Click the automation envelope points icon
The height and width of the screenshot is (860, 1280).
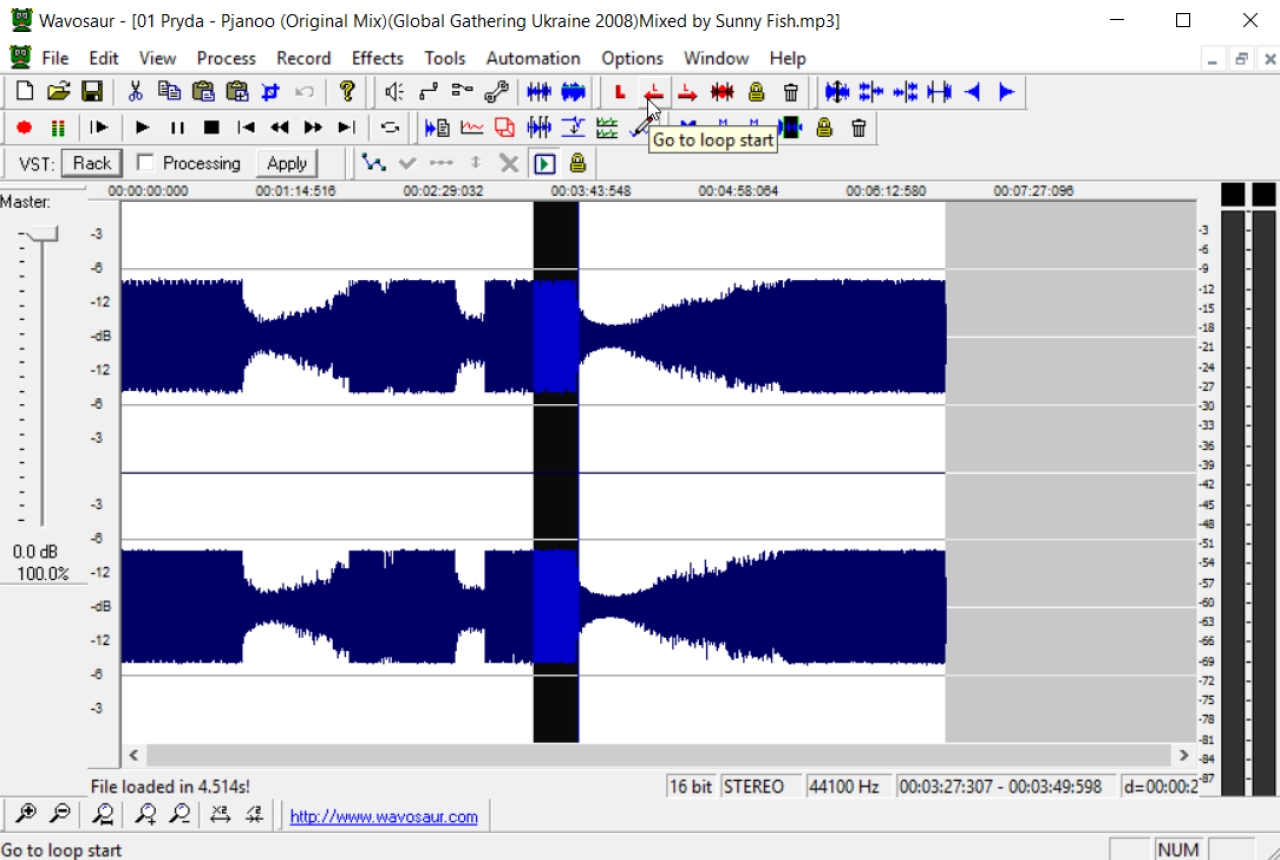(x=373, y=163)
